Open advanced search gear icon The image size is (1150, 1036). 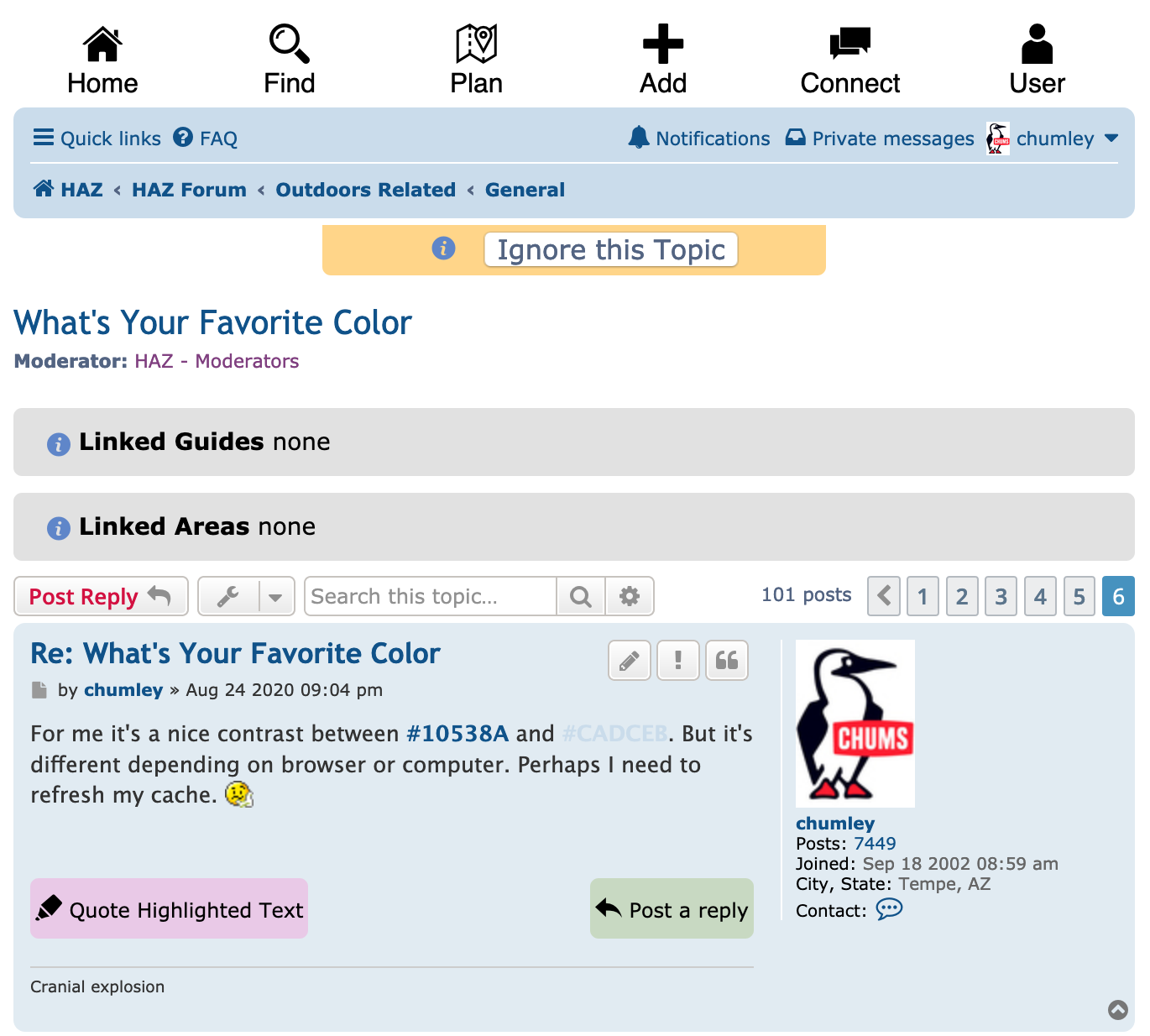pyautogui.click(x=629, y=597)
